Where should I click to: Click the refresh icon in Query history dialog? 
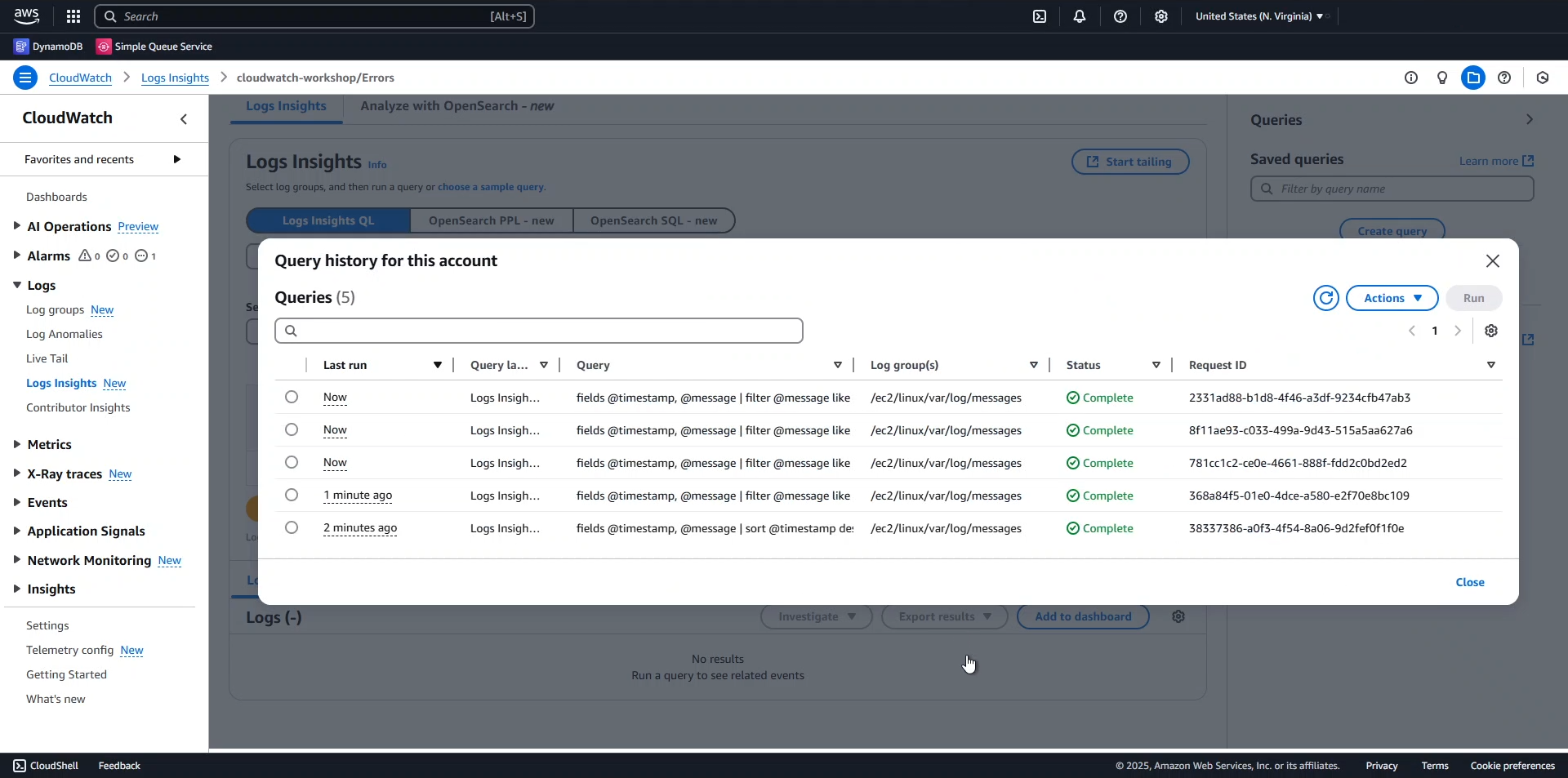click(x=1325, y=298)
